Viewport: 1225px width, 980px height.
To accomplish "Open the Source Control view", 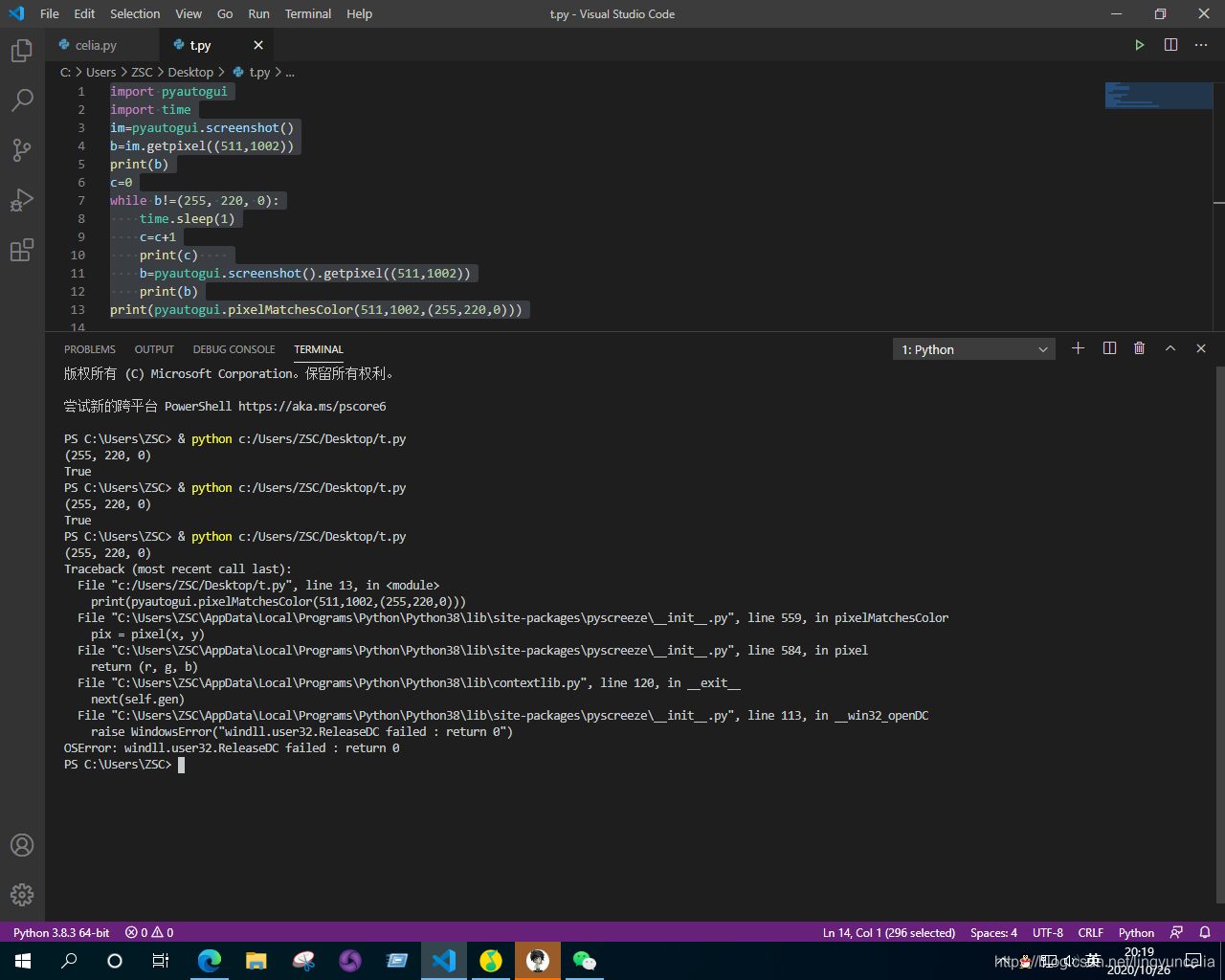I will [x=22, y=150].
